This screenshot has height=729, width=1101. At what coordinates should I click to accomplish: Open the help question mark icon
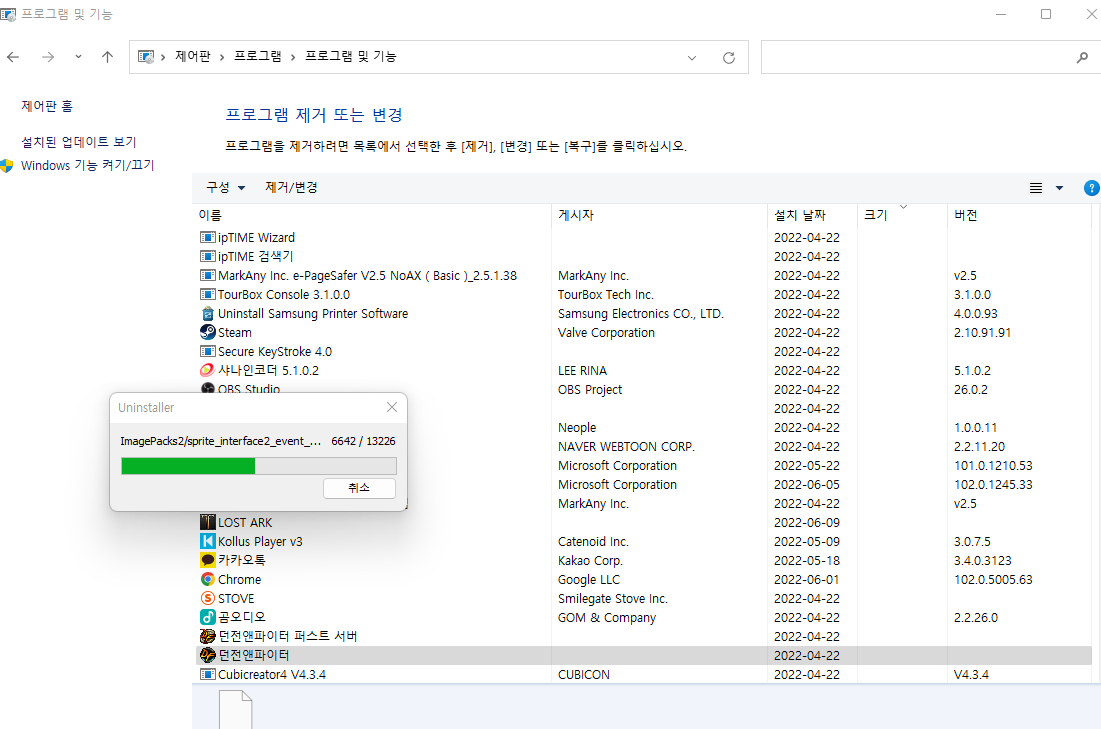(1092, 188)
